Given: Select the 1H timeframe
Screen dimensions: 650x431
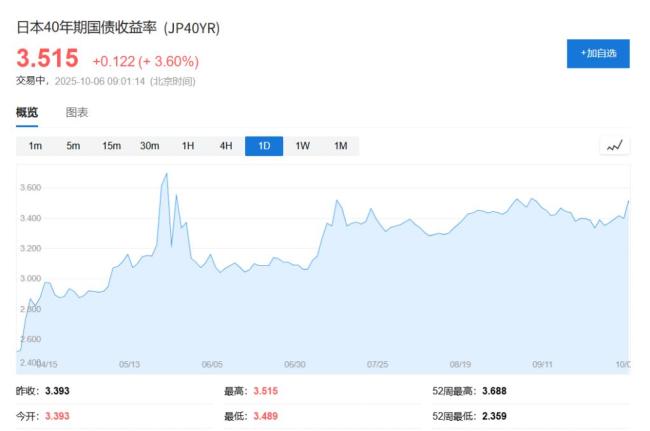Looking at the screenshot, I should (188, 146).
